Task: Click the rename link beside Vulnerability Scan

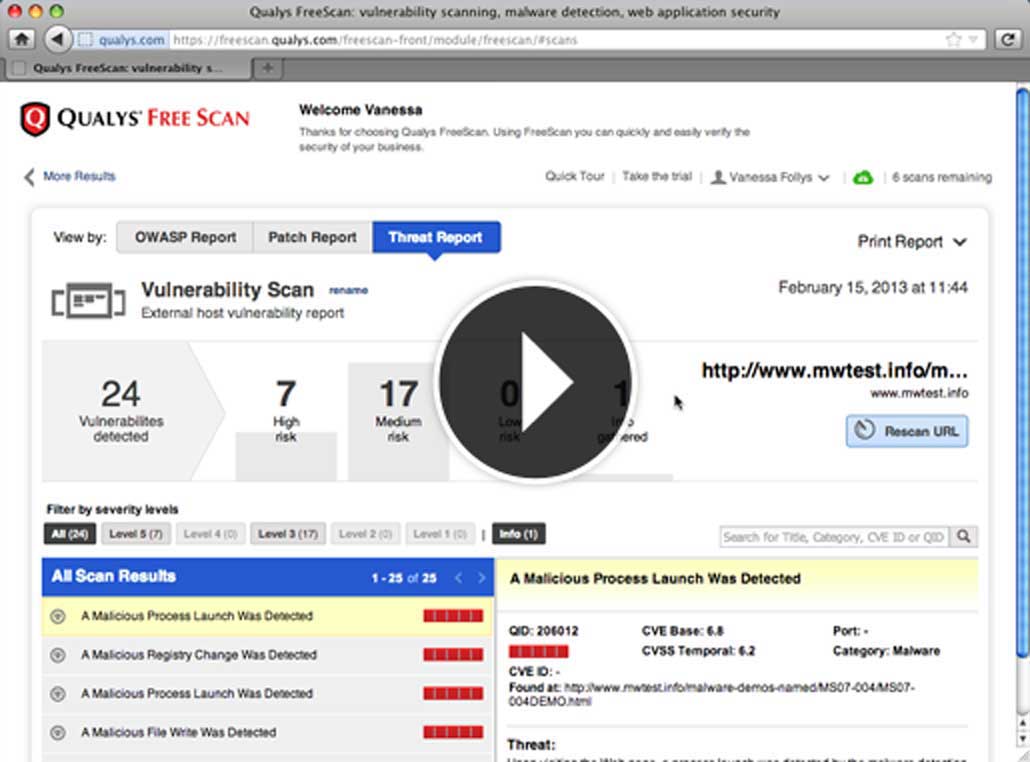Action: tap(348, 290)
